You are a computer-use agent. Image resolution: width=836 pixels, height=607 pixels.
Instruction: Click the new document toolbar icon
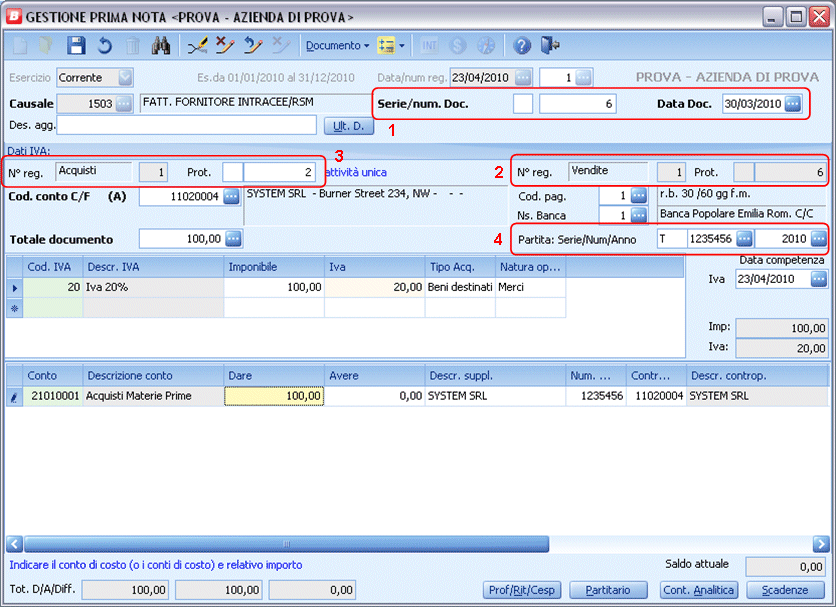tap(20, 46)
